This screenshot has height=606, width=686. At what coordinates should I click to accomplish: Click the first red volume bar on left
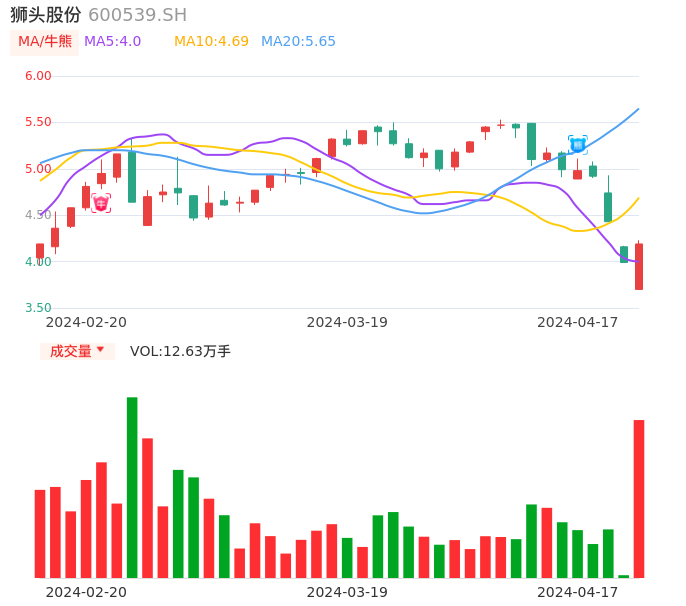(x=40, y=533)
